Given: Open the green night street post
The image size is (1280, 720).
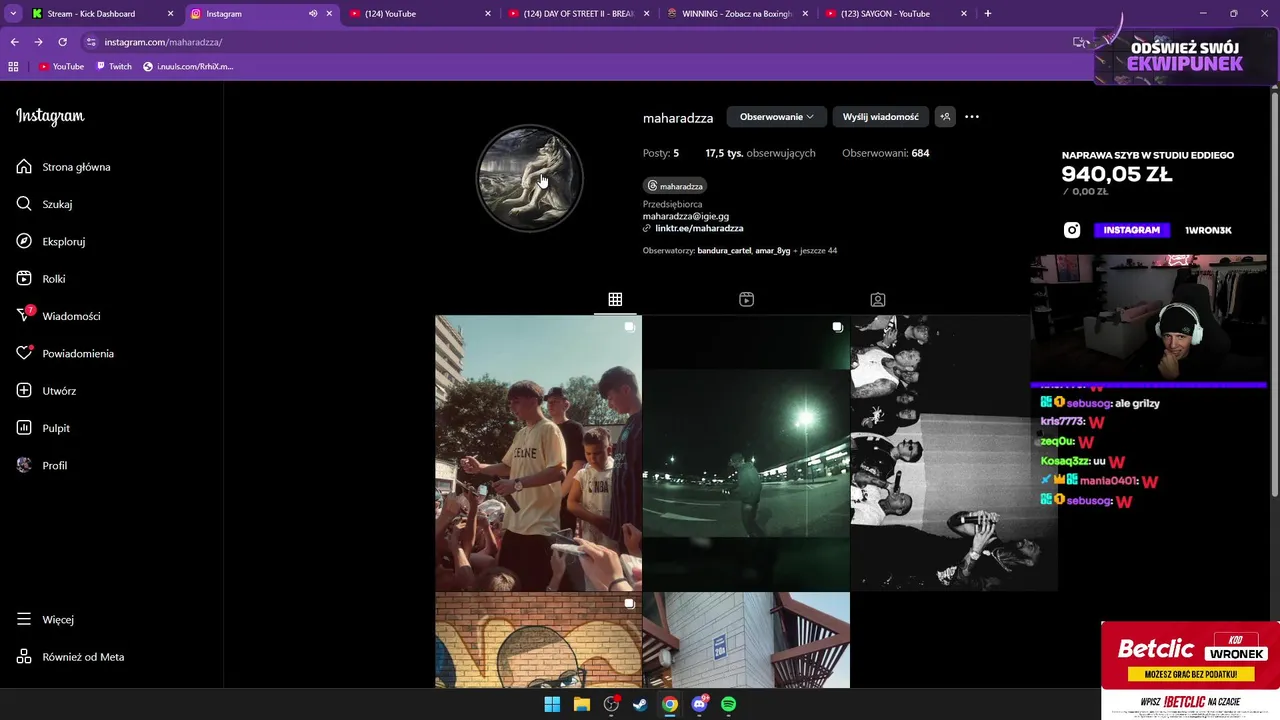Looking at the screenshot, I should point(746,453).
